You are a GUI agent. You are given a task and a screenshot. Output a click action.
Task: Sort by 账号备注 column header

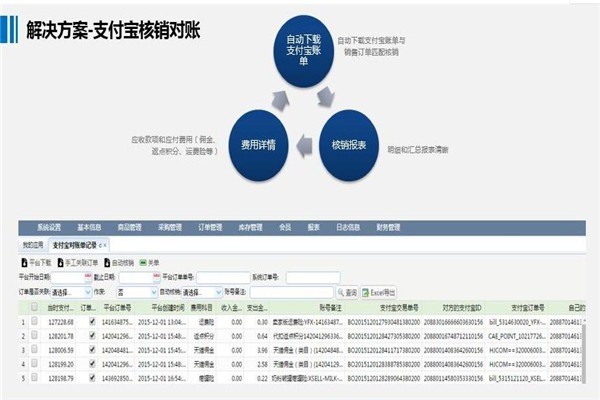click(x=330, y=308)
